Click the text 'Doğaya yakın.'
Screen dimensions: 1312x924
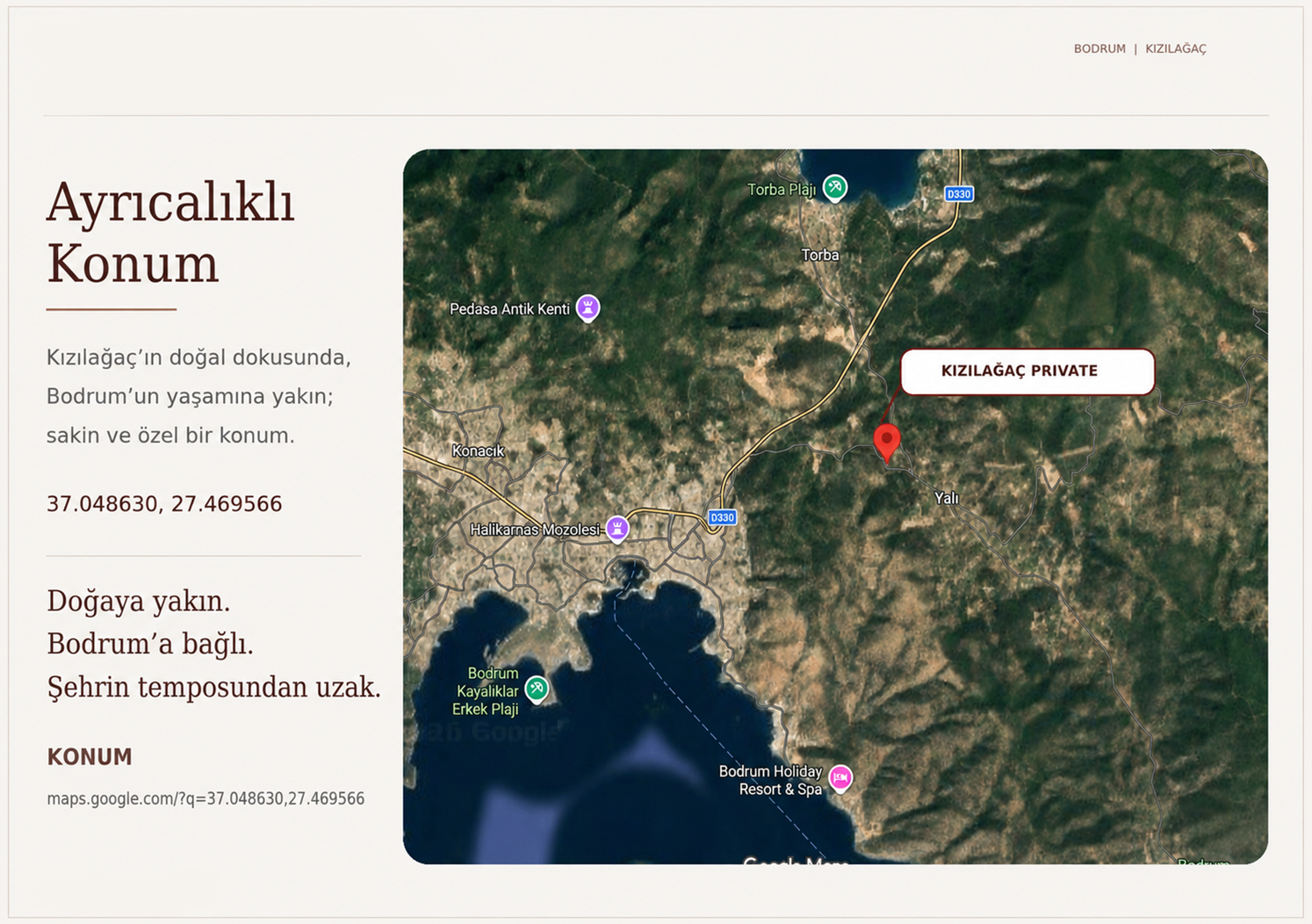tap(139, 602)
